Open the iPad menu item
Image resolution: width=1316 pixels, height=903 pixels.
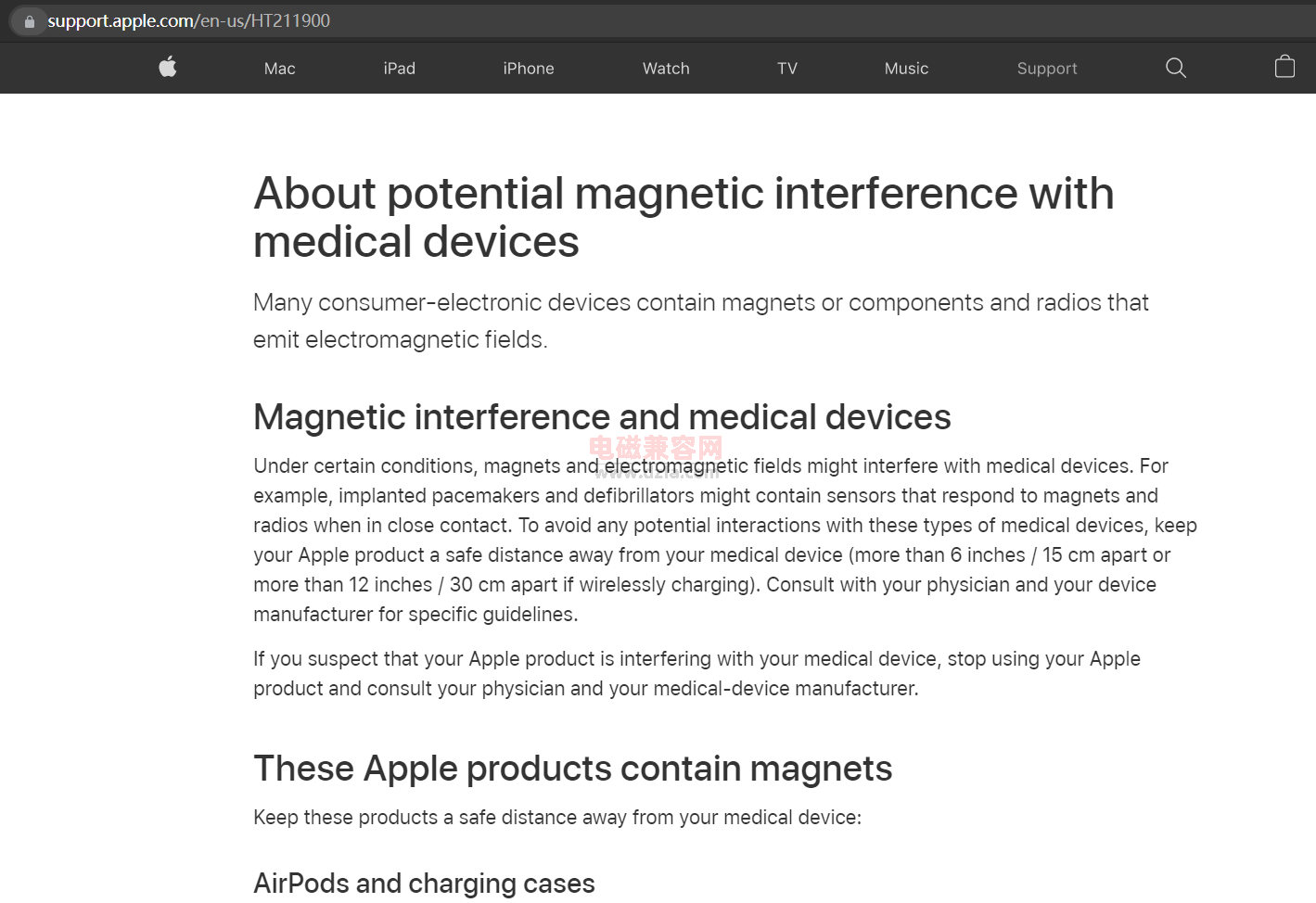[400, 69]
